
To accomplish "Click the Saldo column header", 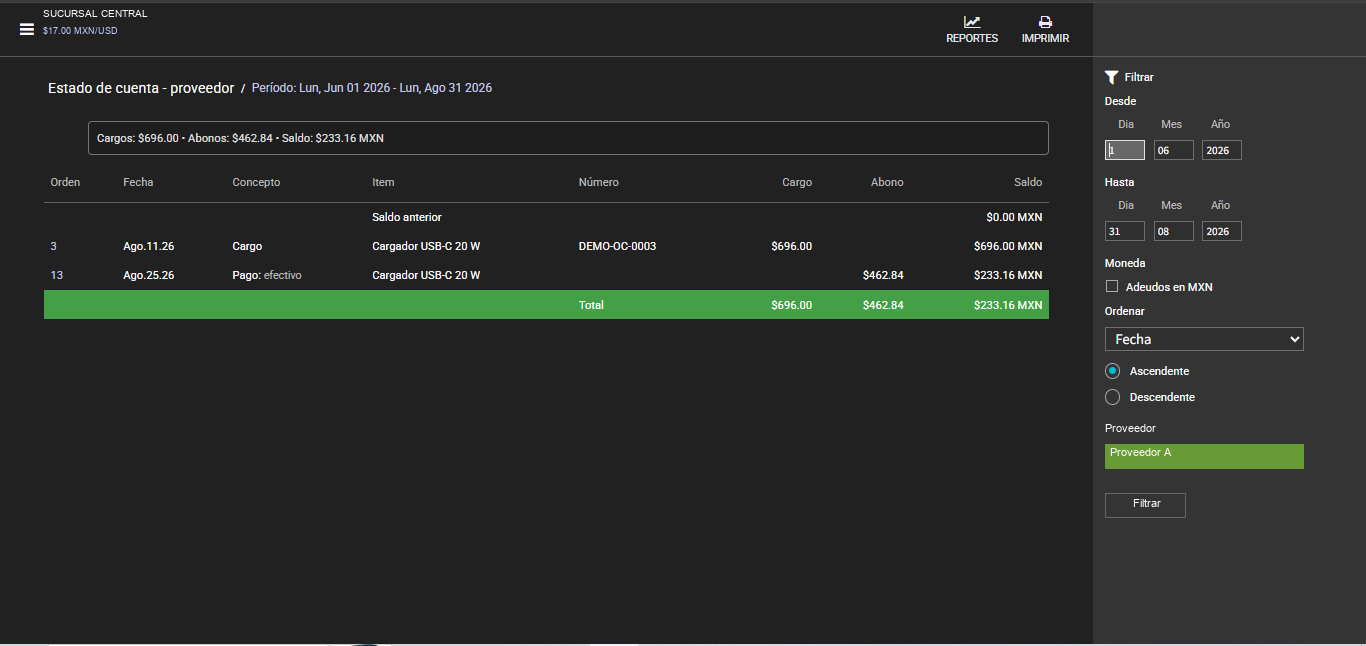I will [1027, 182].
